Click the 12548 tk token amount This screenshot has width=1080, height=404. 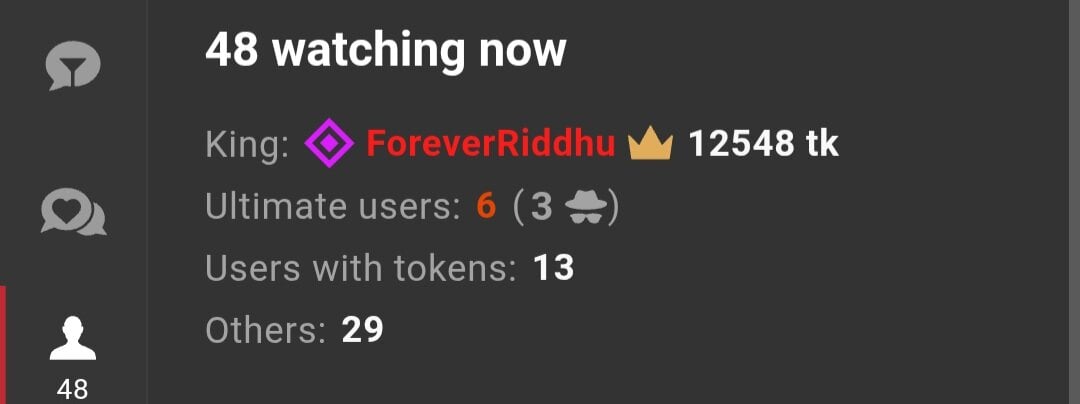click(764, 145)
